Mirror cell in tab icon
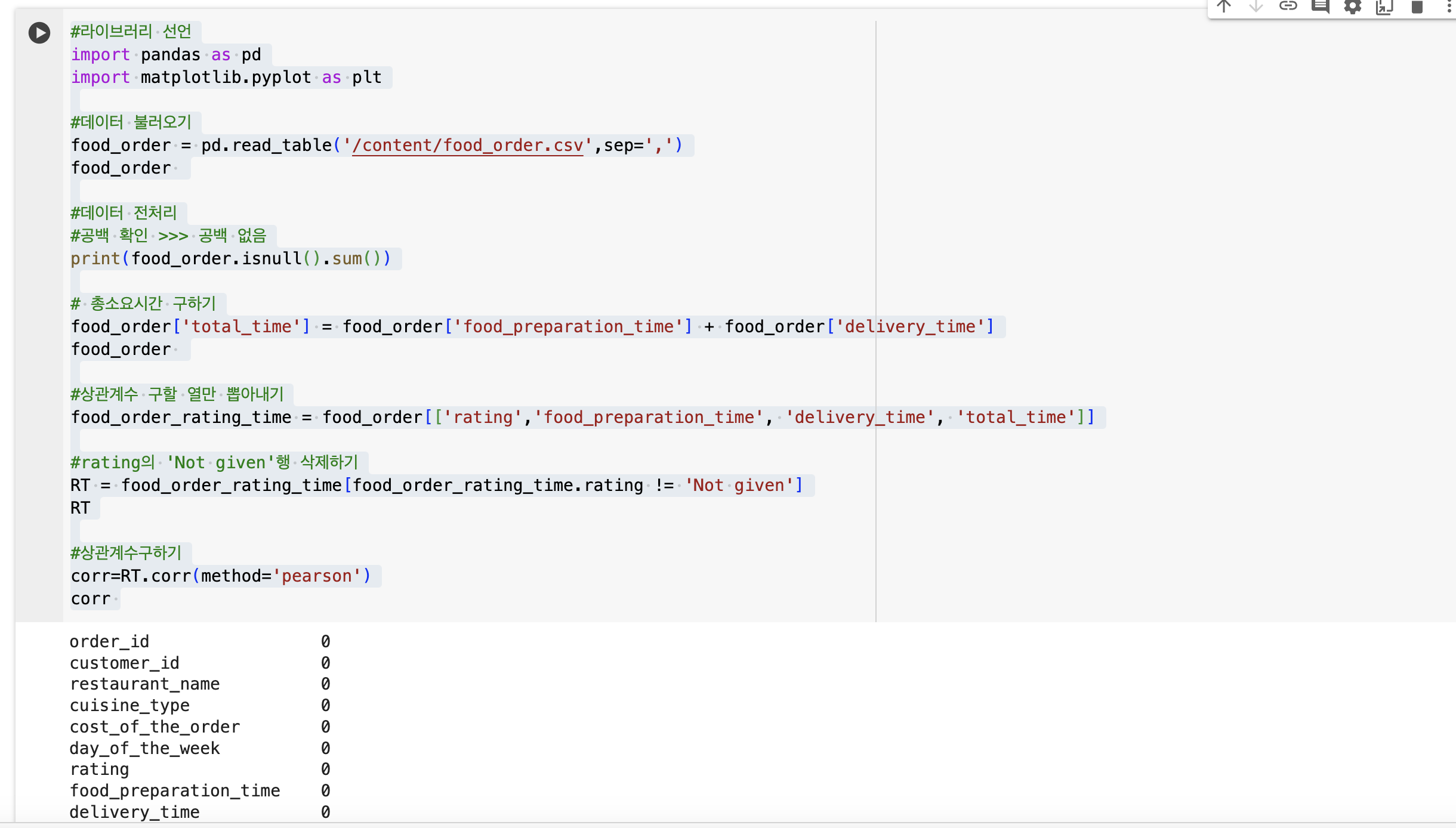1456x828 pixels. coord(1384,7)
